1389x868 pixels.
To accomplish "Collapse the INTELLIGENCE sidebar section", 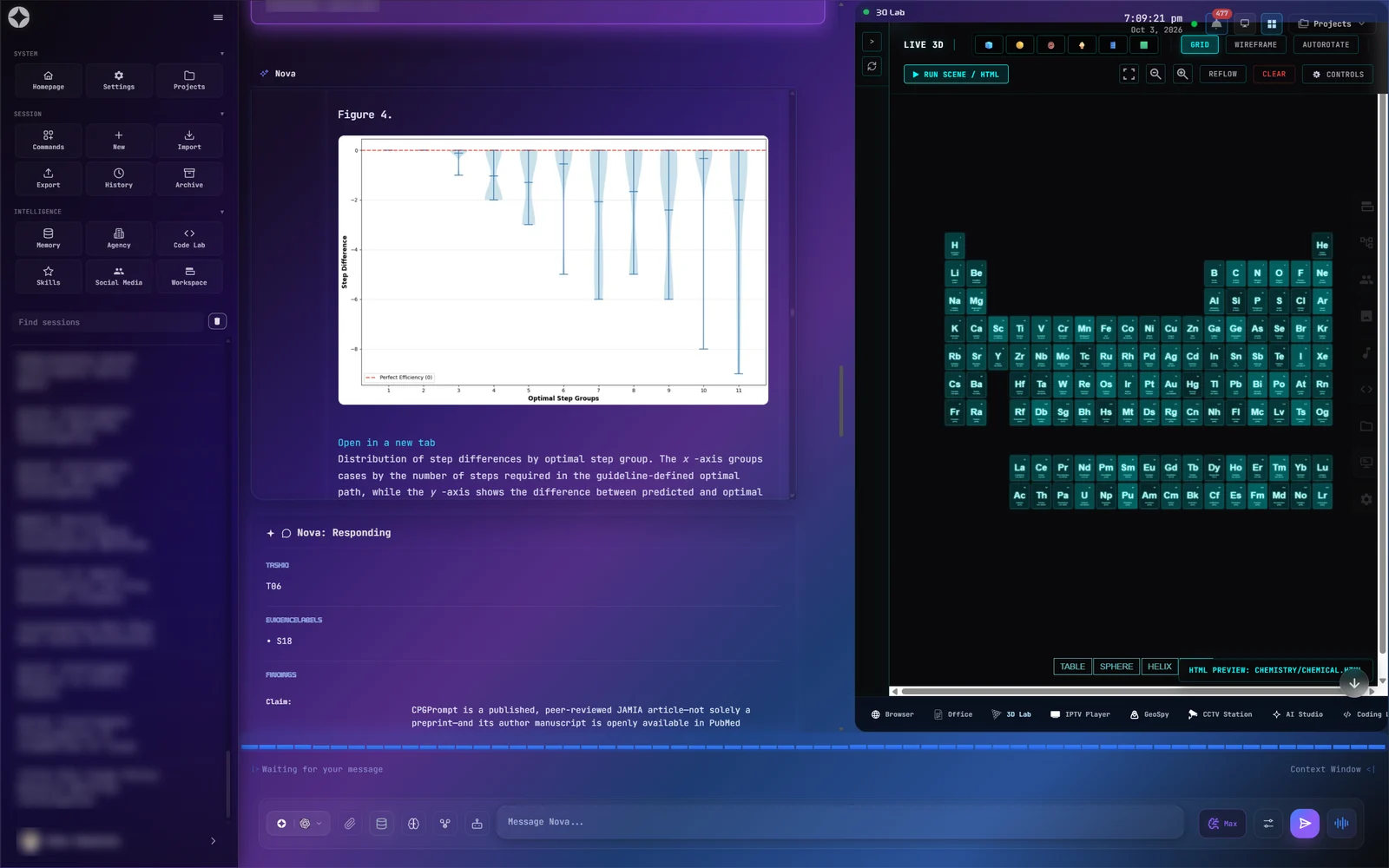I will 222,212.
